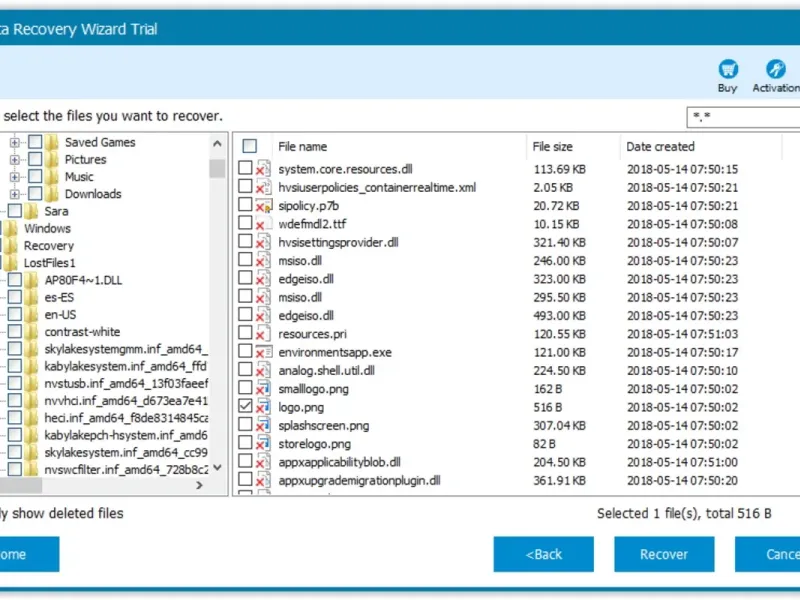The image size is (800, 600).
Task: Select the Recovery folder in tree
Action: pos(48,245)
